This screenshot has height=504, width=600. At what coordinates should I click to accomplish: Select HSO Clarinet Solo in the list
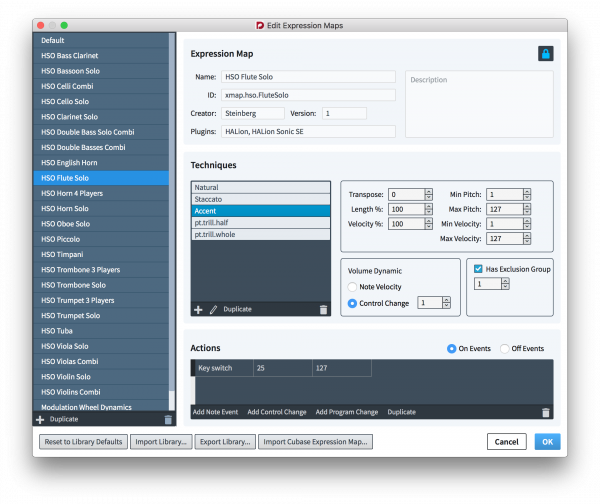101,117
